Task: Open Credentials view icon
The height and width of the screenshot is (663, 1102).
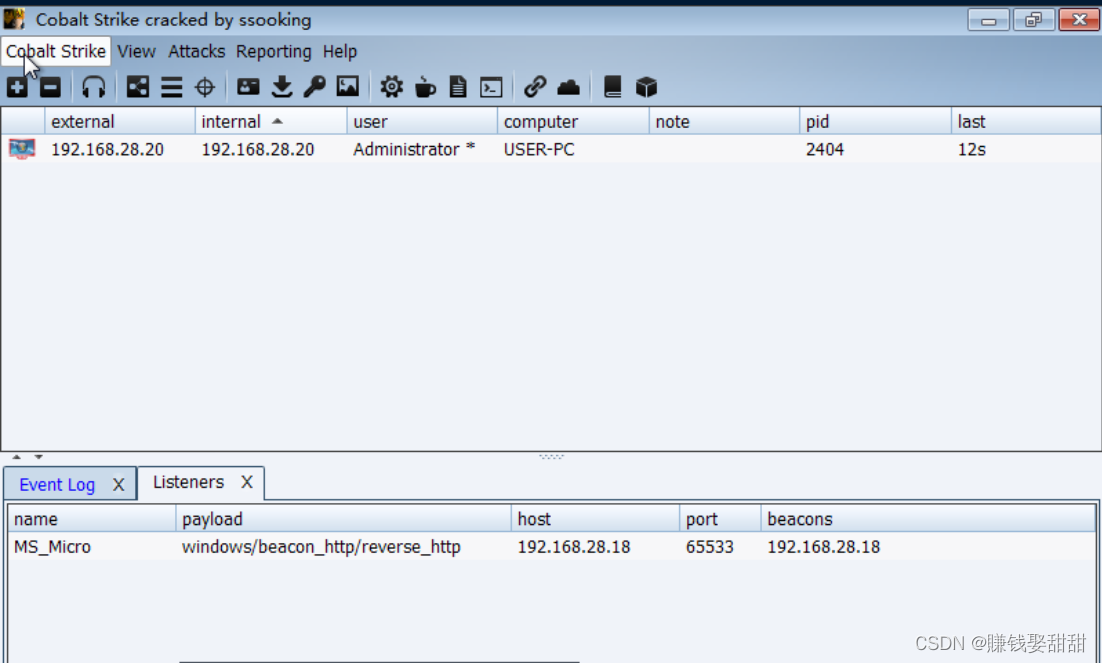Action: (248, 87)
